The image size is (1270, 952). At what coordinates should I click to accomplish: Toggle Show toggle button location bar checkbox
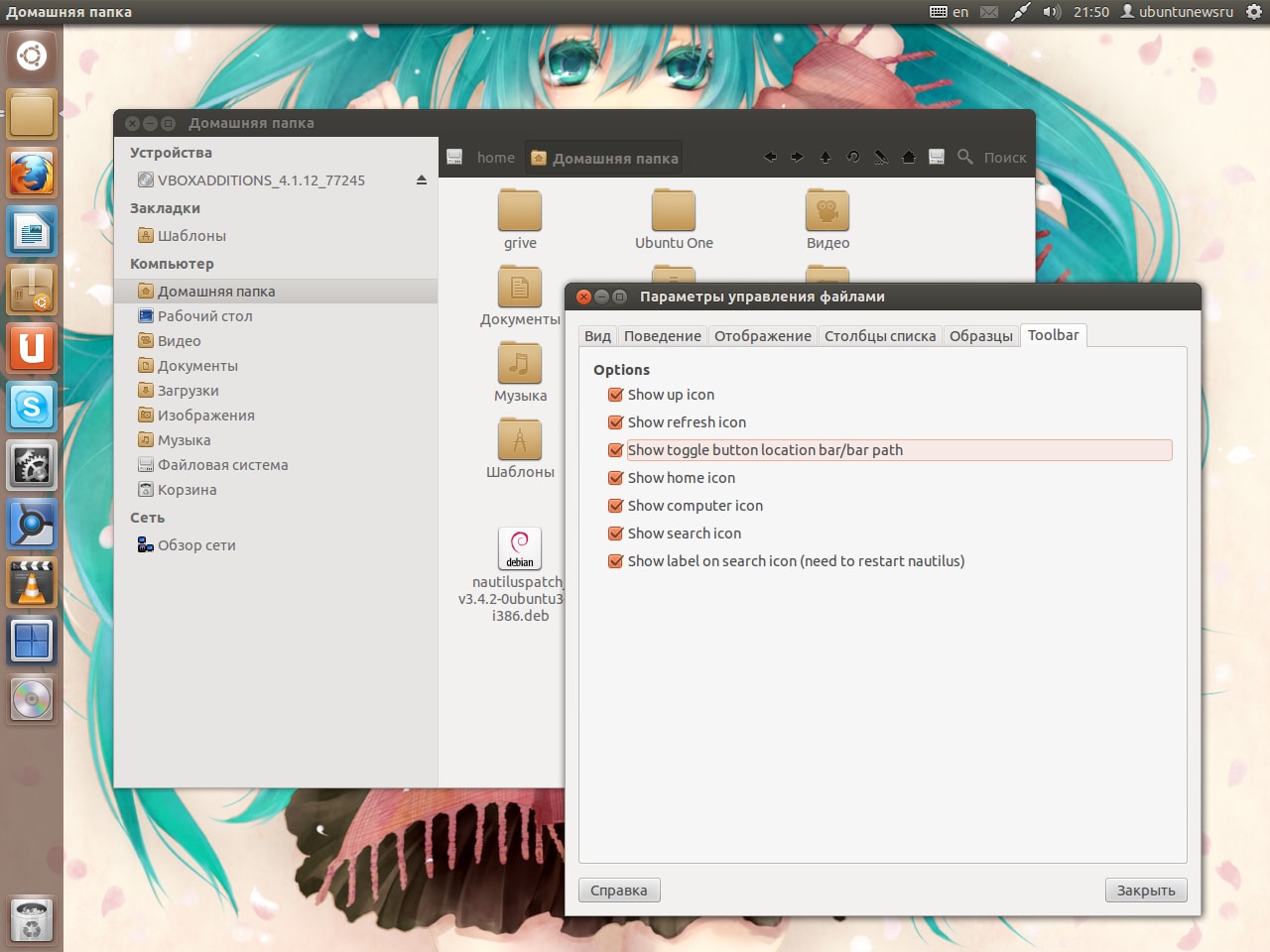point(616,450)
